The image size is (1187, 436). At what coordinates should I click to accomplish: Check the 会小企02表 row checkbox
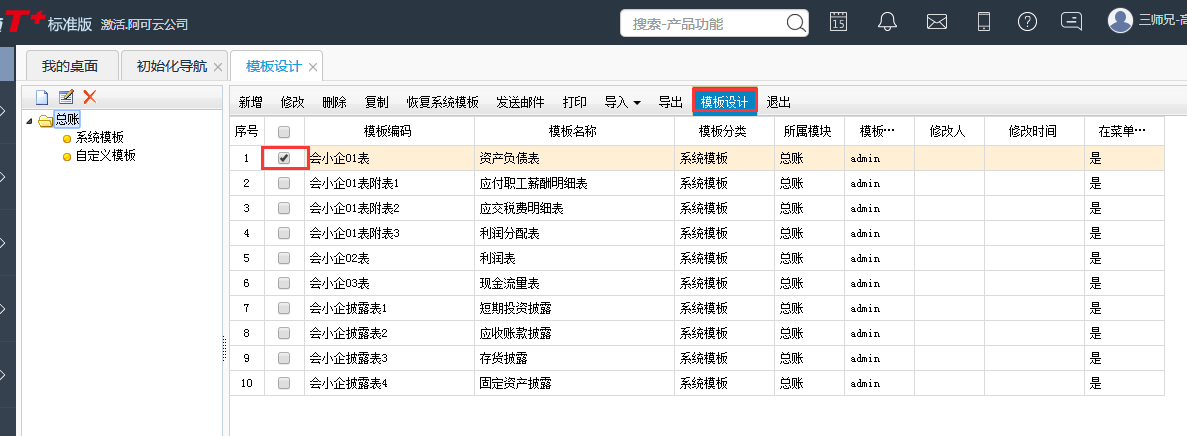(x=284, y=258)
